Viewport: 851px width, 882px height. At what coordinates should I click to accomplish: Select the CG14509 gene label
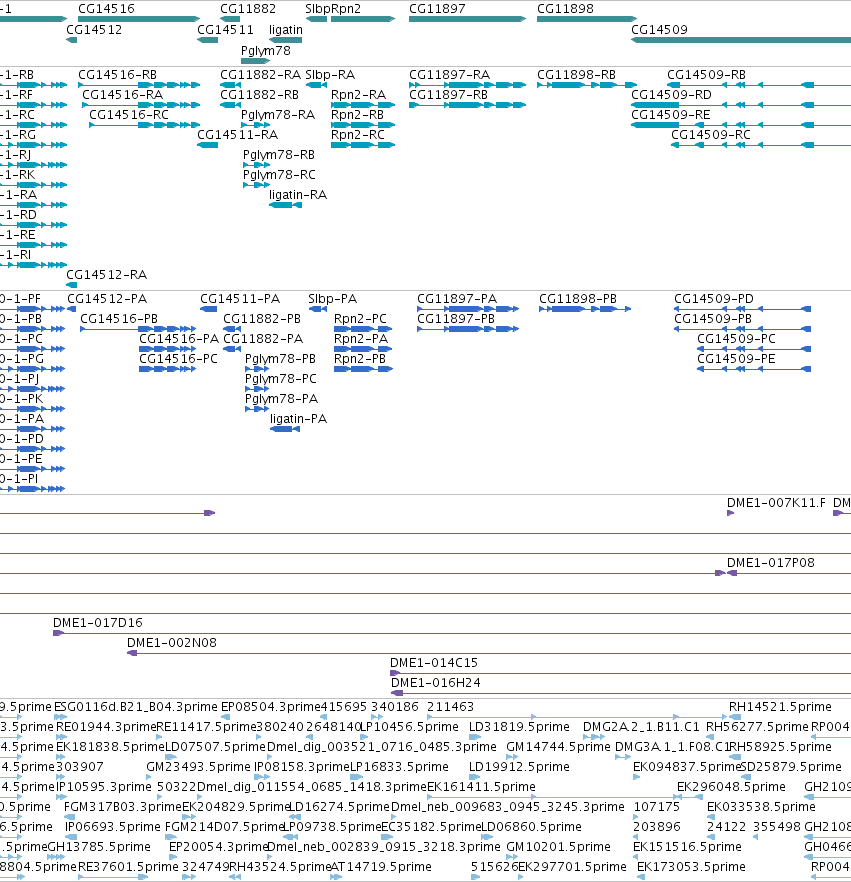point(659,30)
